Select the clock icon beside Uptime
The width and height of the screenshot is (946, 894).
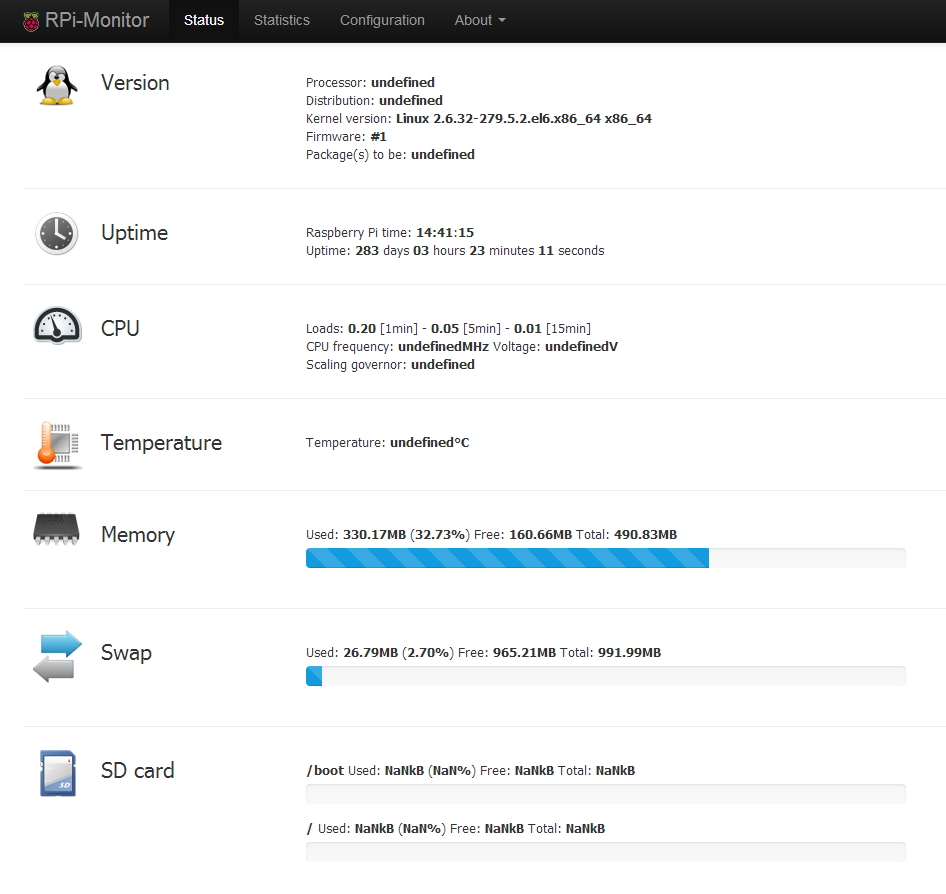tap(56, 233)
